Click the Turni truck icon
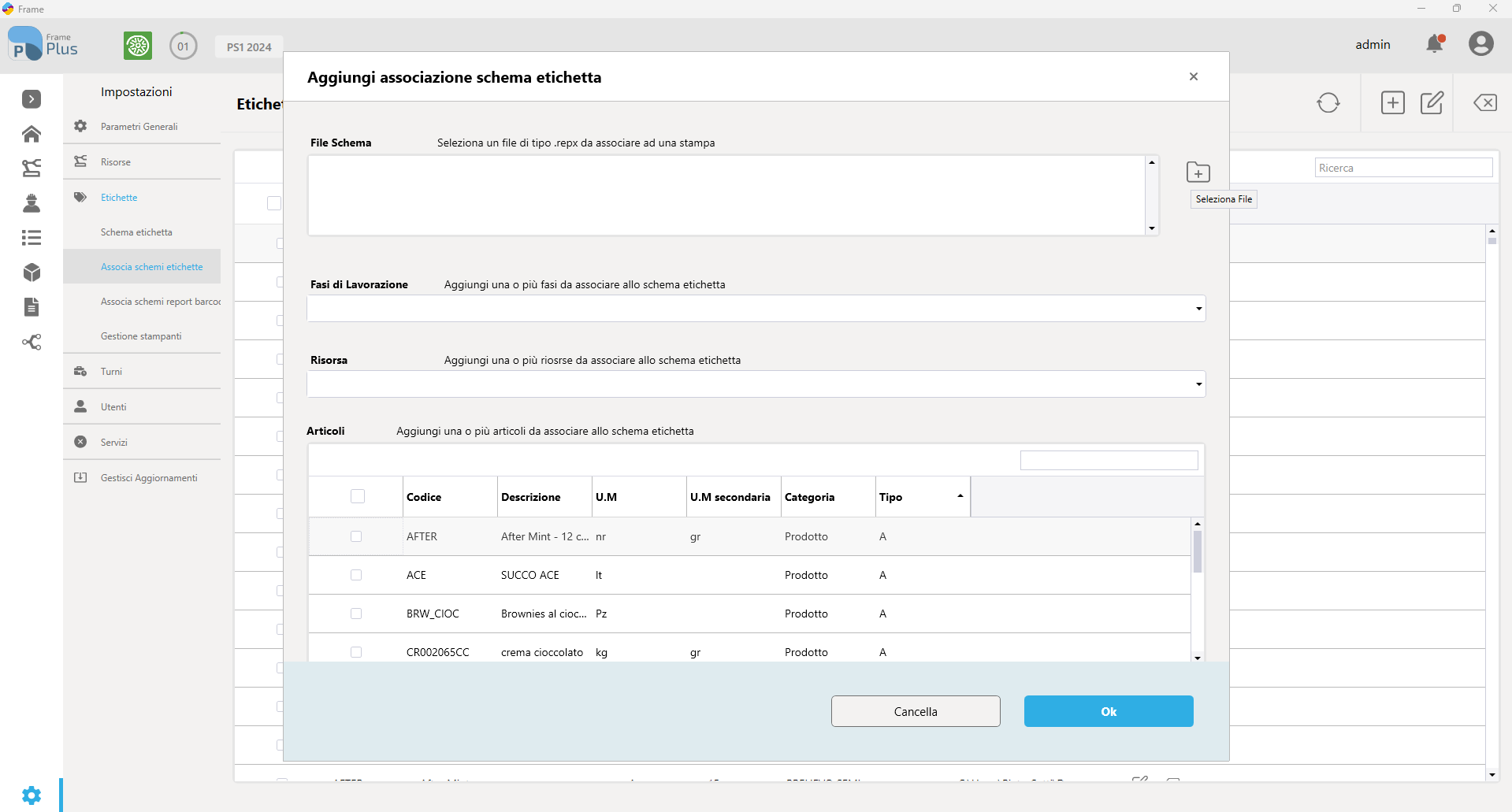 click(80, 371)
